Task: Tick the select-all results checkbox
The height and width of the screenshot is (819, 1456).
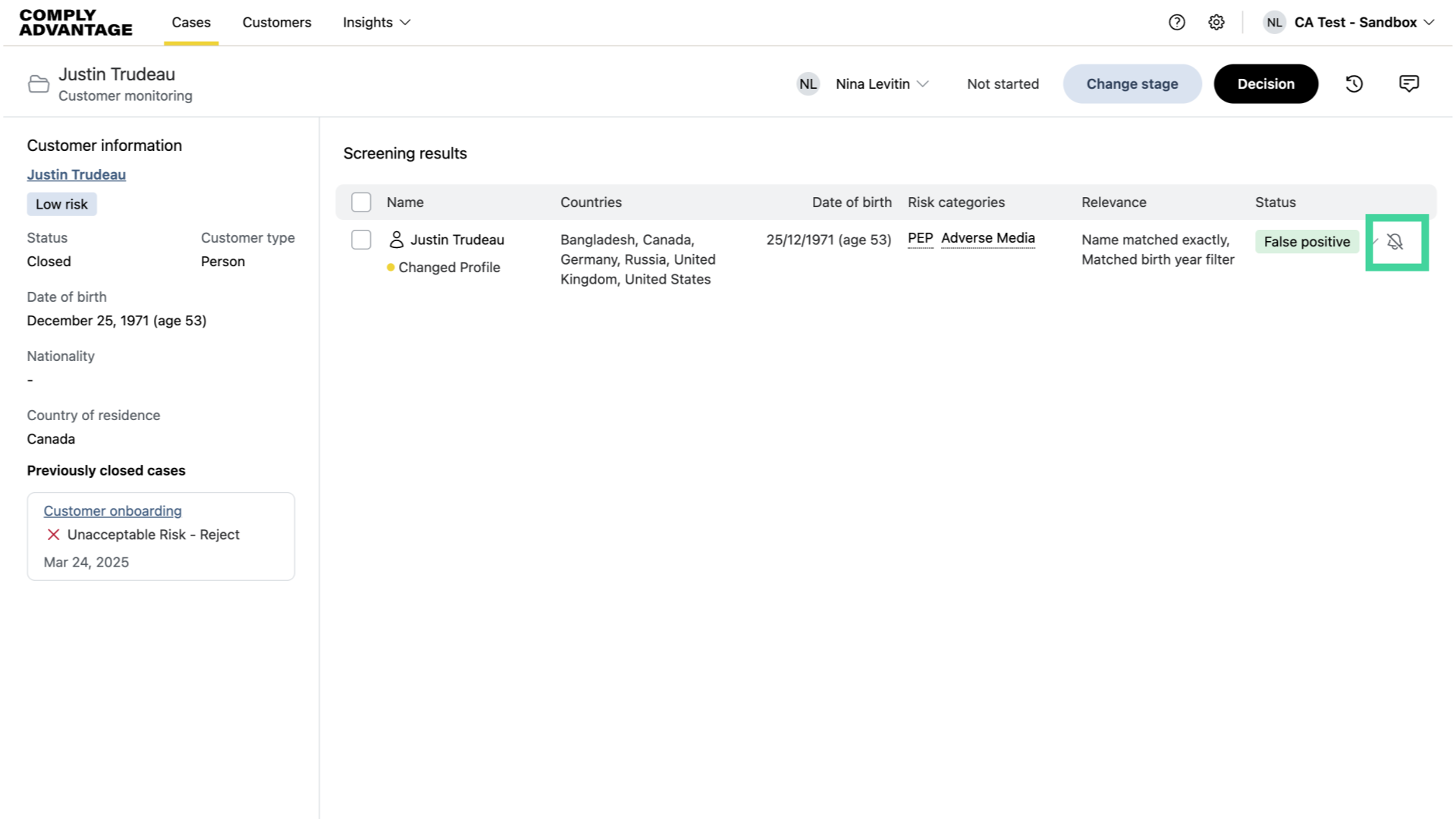Action: click(361, 202)
